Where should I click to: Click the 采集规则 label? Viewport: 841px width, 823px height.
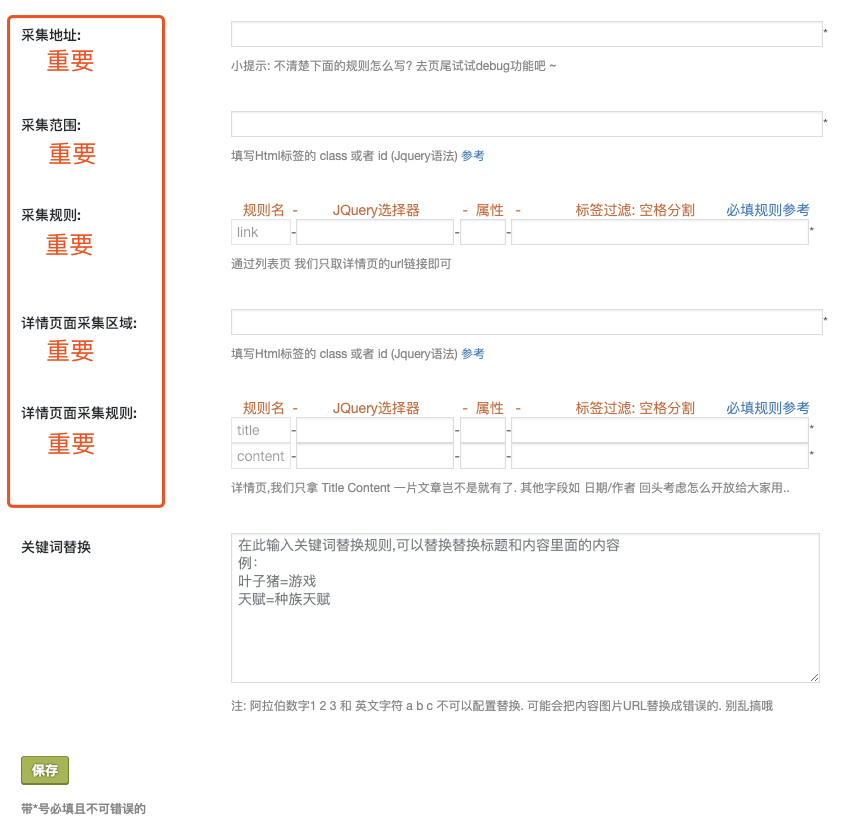(x=51, y=215)
